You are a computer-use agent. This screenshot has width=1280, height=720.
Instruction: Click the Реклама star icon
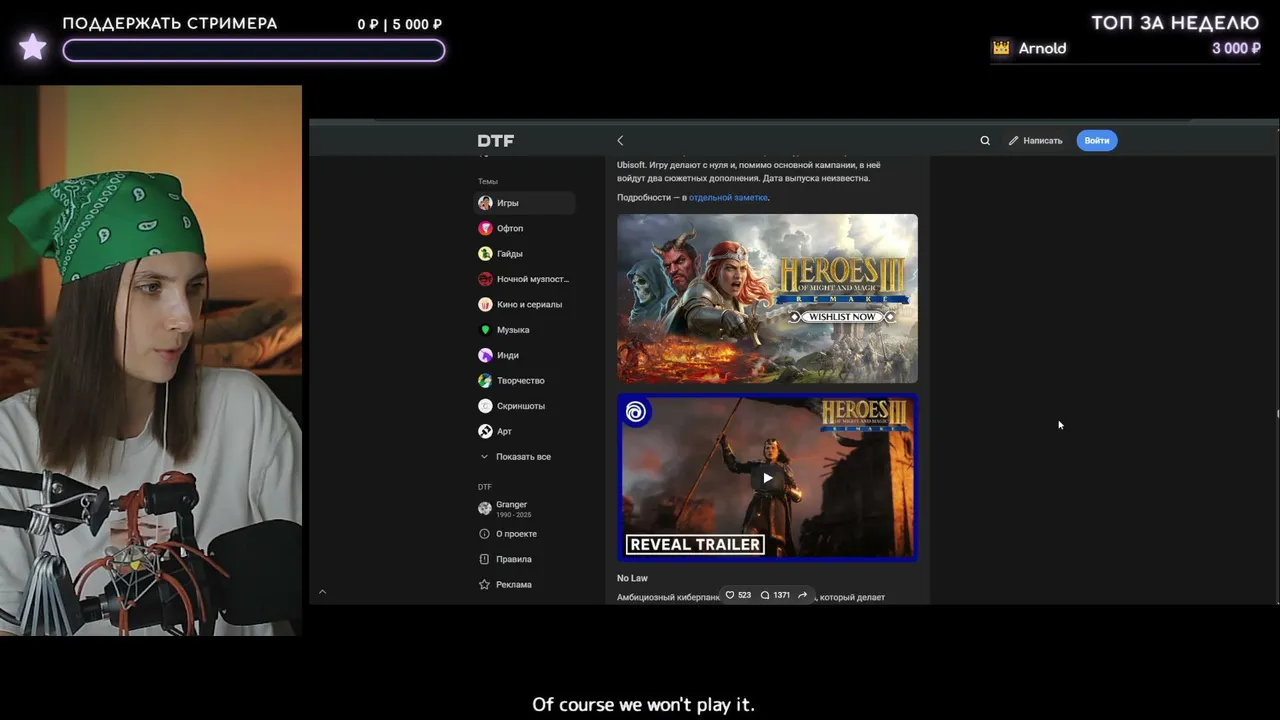[485, 585]
